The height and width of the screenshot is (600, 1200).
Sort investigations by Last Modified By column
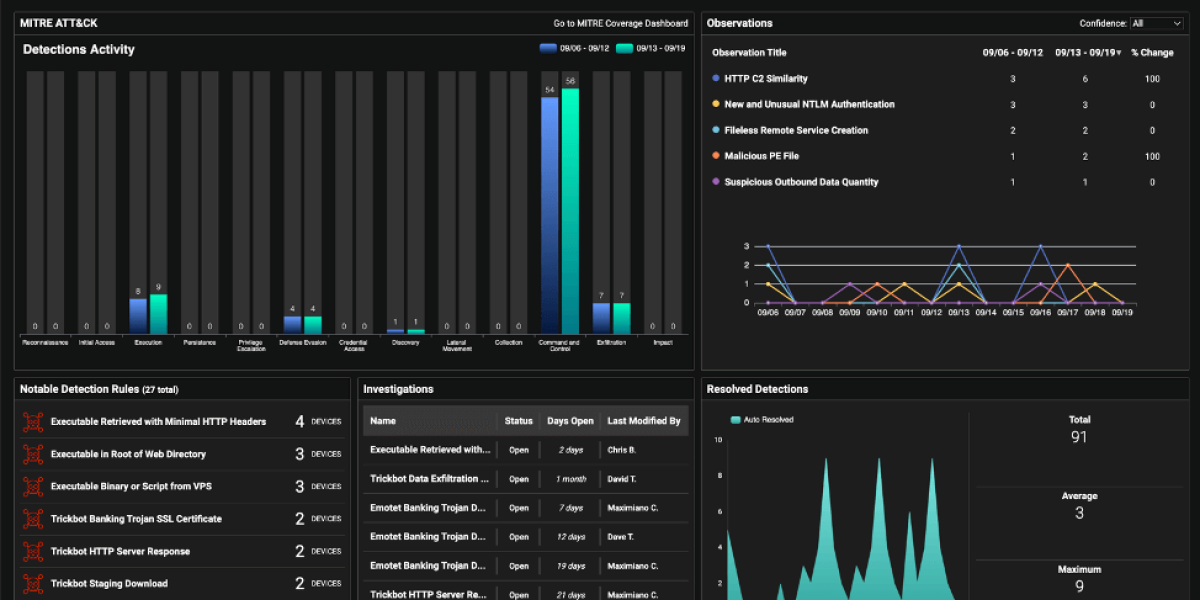(644, 421)
